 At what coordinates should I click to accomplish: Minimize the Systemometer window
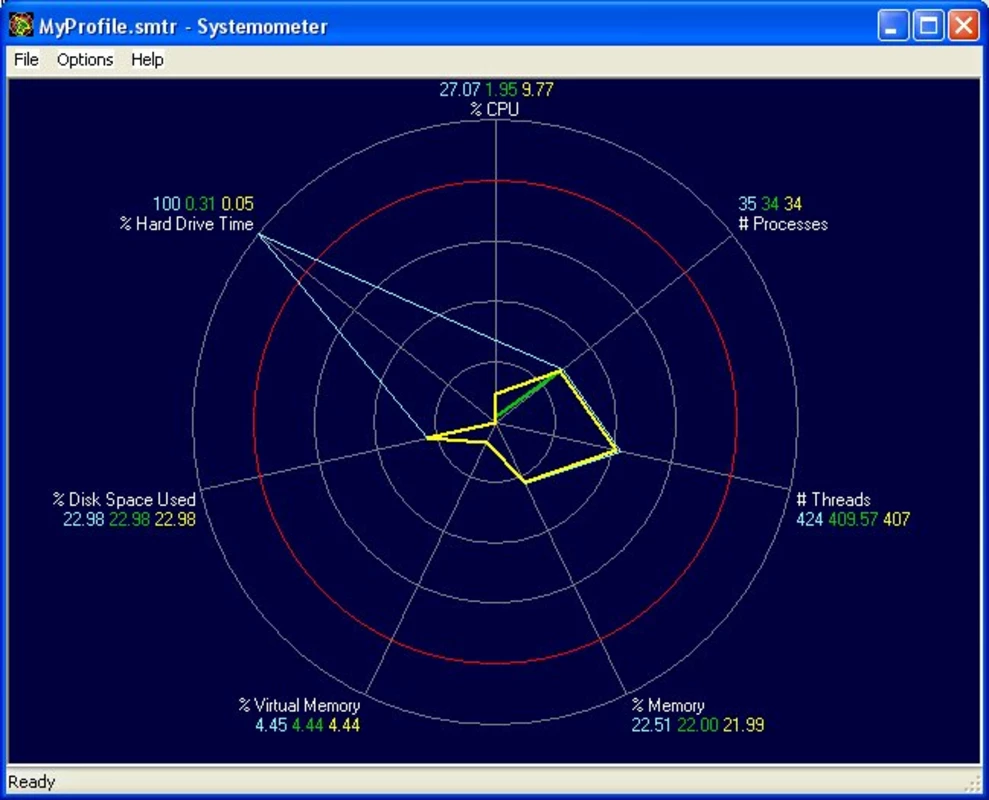893,25
